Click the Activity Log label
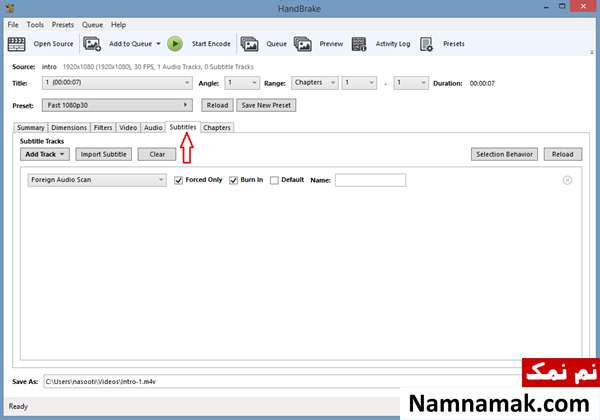This screenshot has height=420, width=600. click(393, 44)
